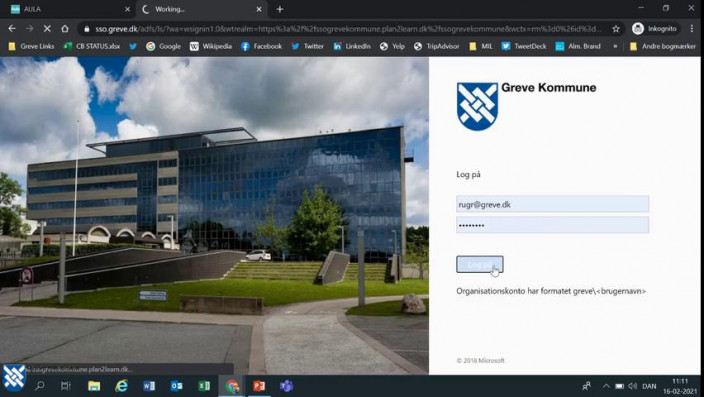Screen dimensions: 704x397
Task: Open Excel from the taskbar
Action: pos(204,386)
